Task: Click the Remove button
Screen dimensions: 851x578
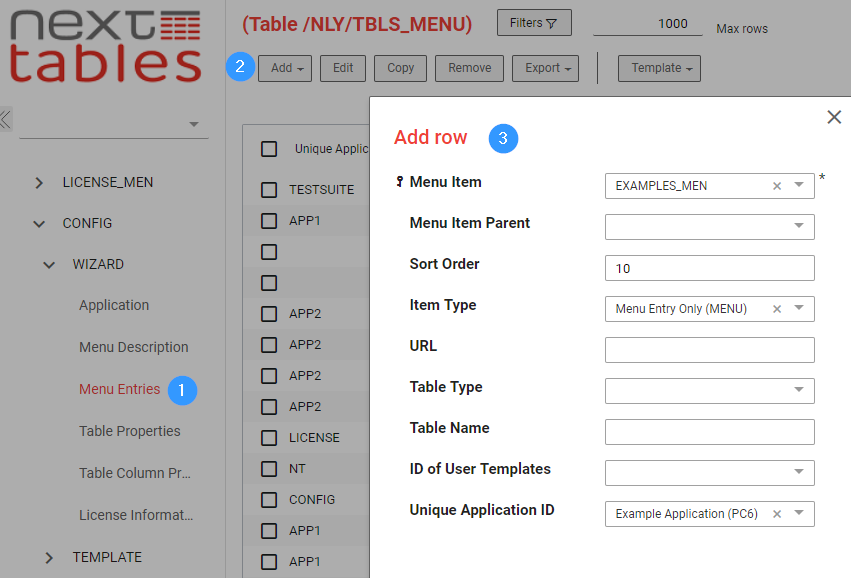Action: tap(469, 68)
